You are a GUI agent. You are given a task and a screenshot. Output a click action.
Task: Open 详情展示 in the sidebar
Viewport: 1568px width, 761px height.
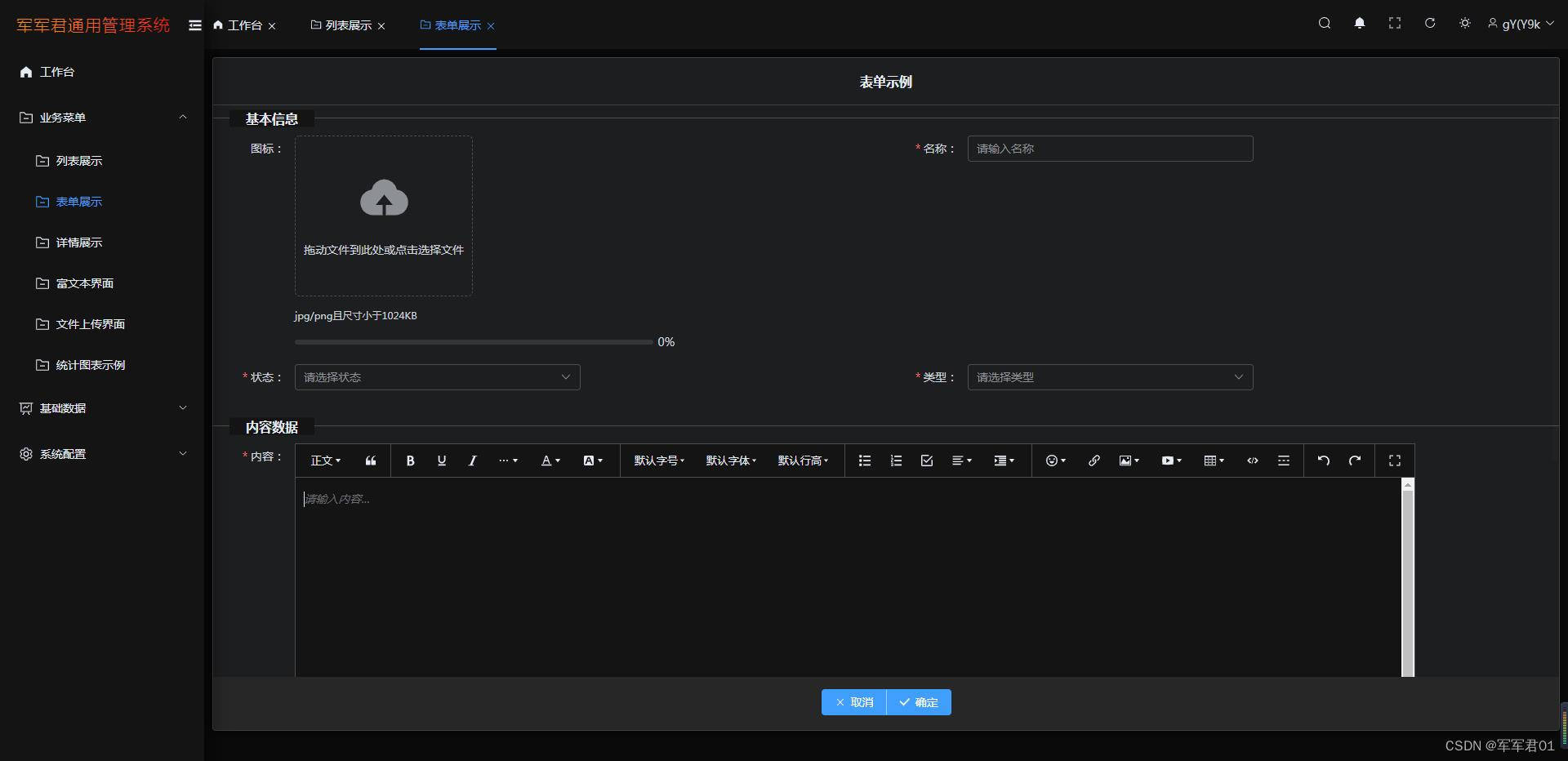(102, 243)
